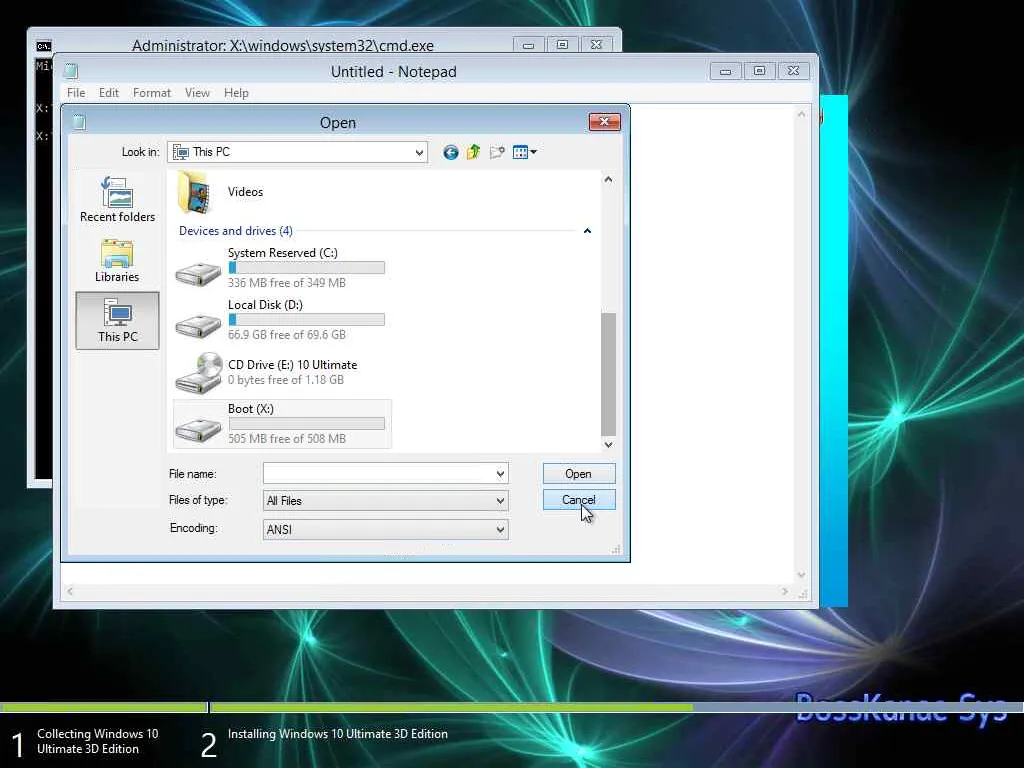The width and height of the screenshot is (1024, 768).
Task: Click the Local Disk (D:) usage bar
Action: tap(306, 319)
